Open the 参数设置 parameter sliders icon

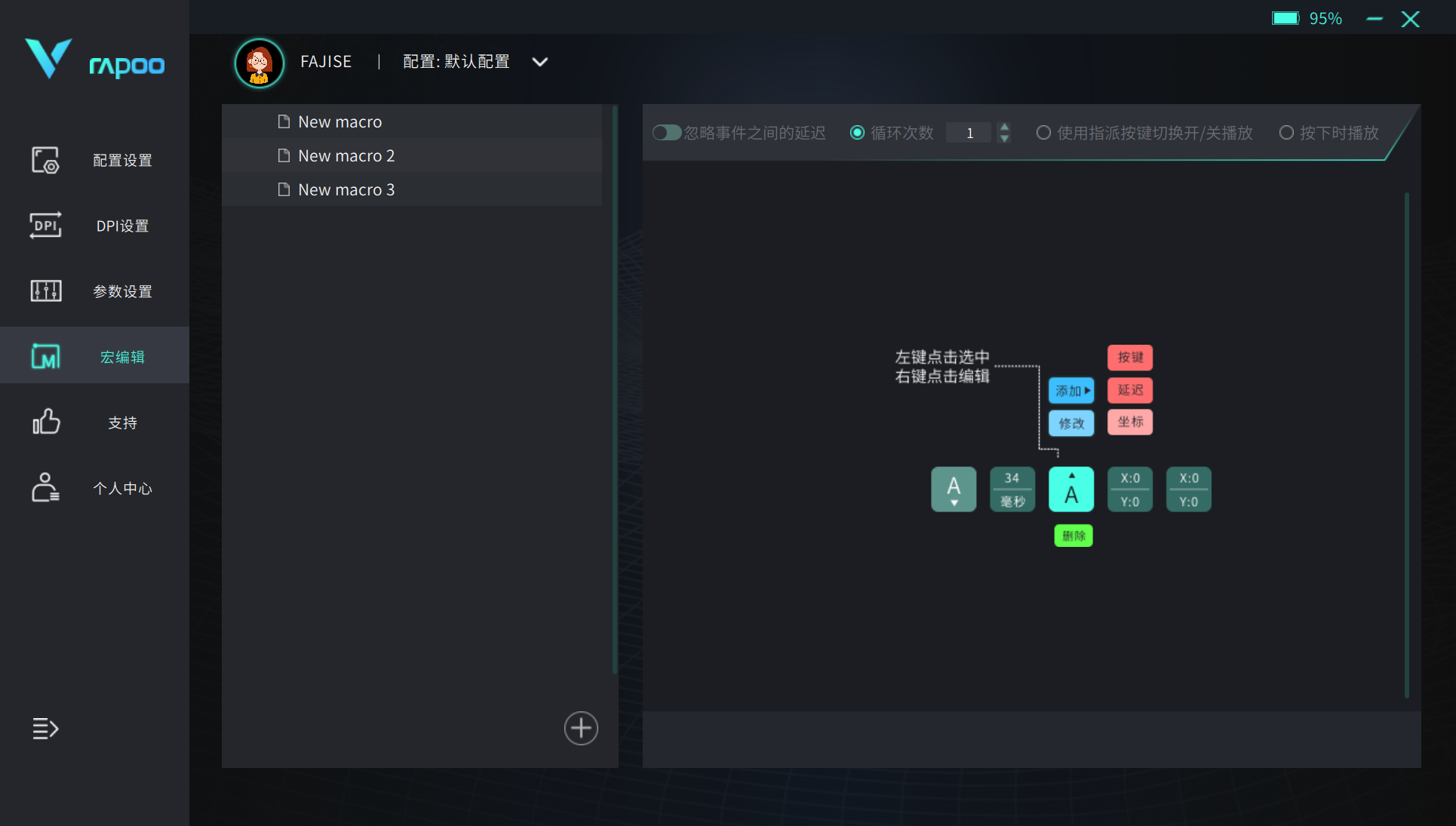point(45,290)
